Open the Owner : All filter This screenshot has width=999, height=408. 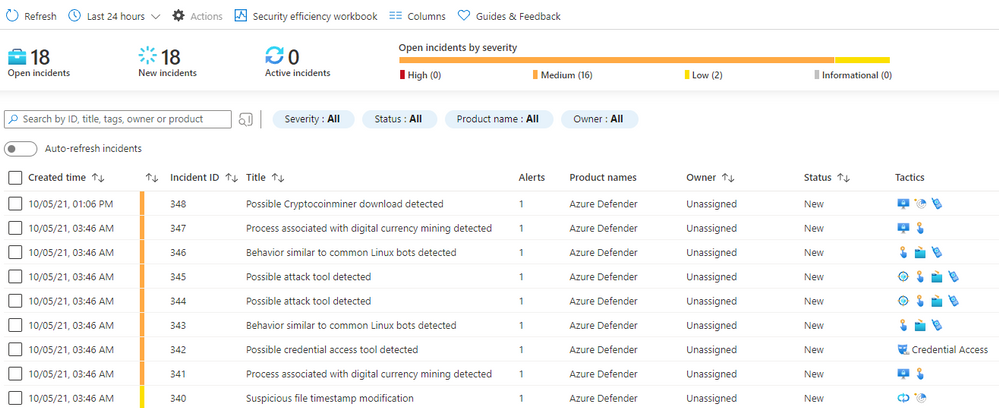600,119
